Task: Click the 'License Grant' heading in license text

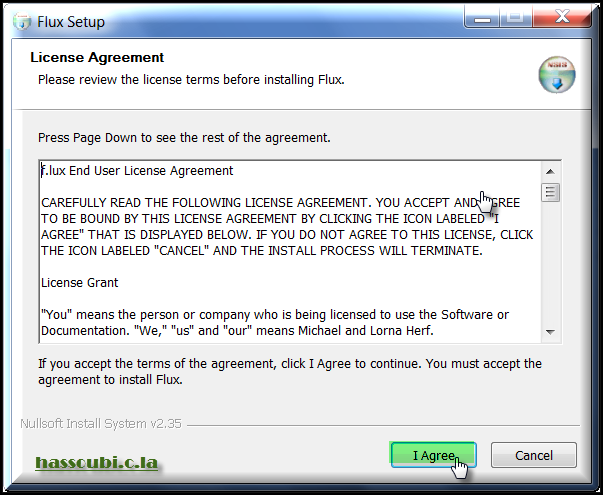Action: [x=80, y=283]
